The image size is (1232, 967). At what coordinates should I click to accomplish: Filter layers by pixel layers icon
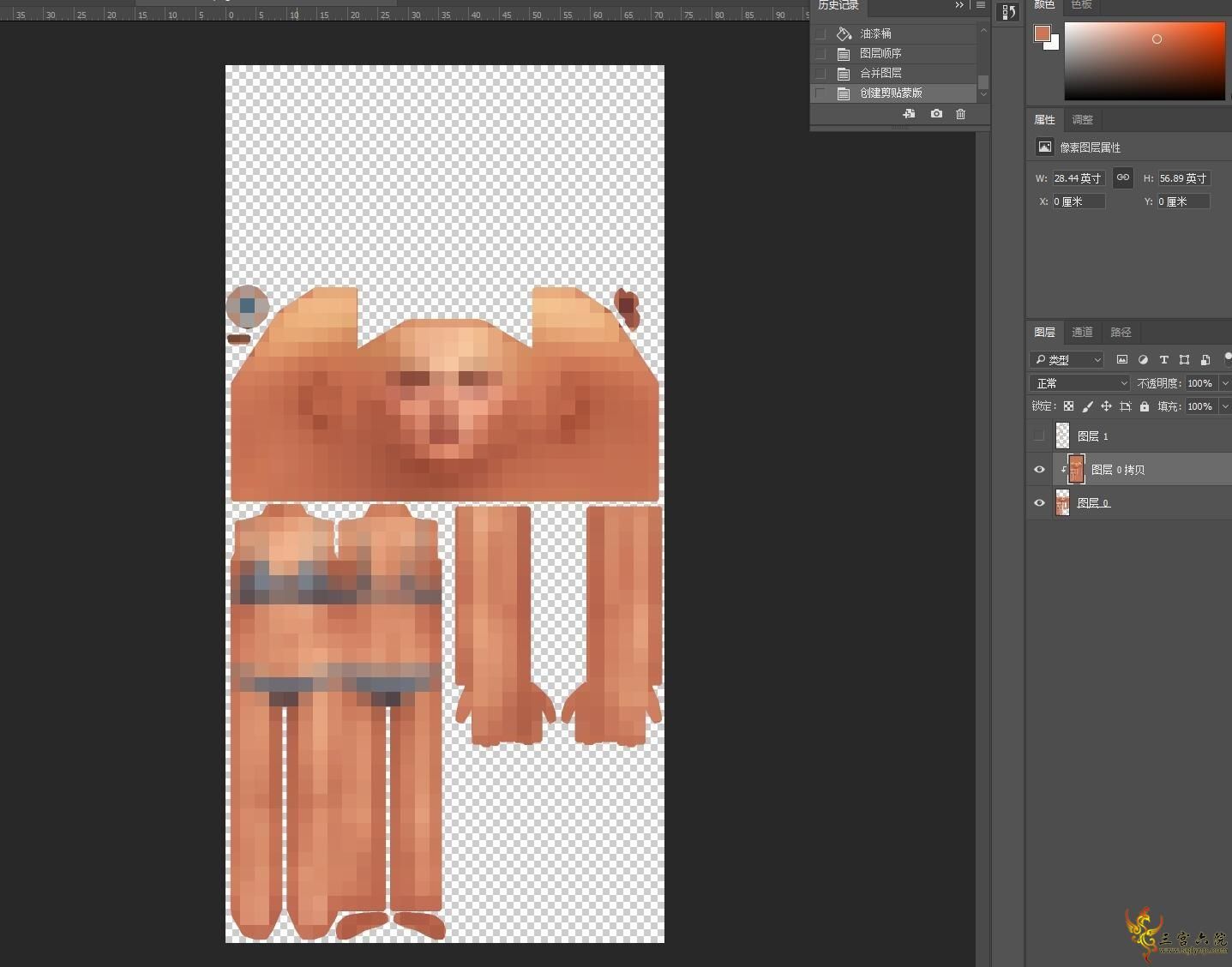1121,359
